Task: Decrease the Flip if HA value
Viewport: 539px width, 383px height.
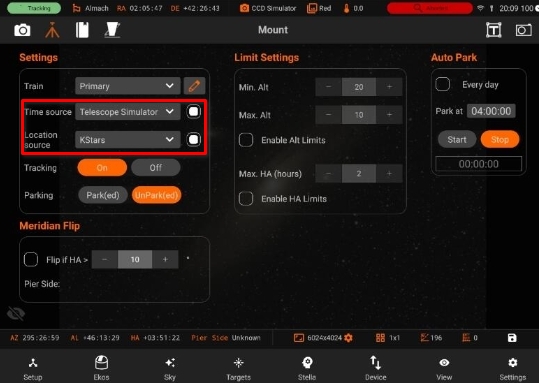Action: [105, 260]
